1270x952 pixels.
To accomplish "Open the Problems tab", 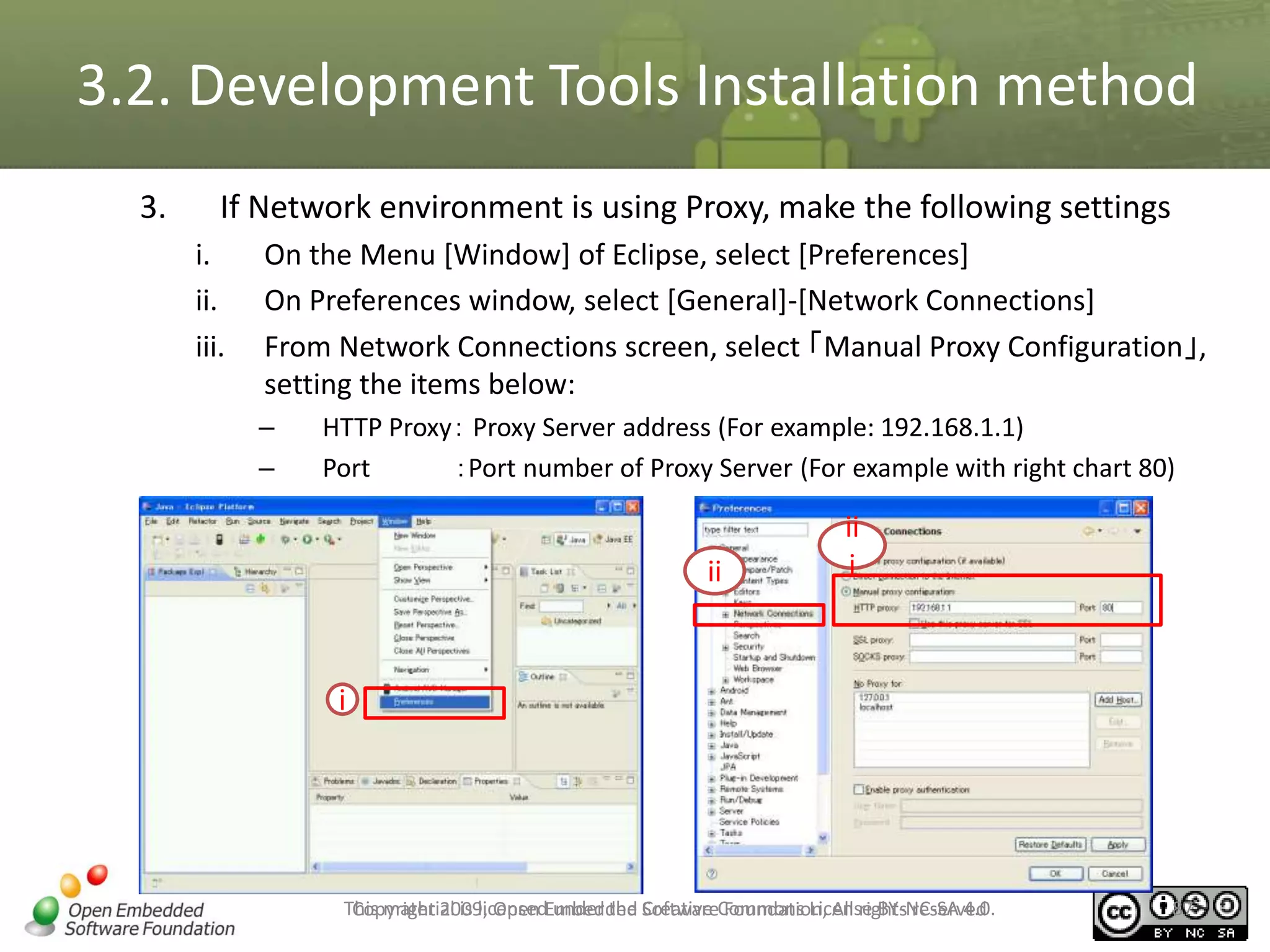I will click(334, 781).
